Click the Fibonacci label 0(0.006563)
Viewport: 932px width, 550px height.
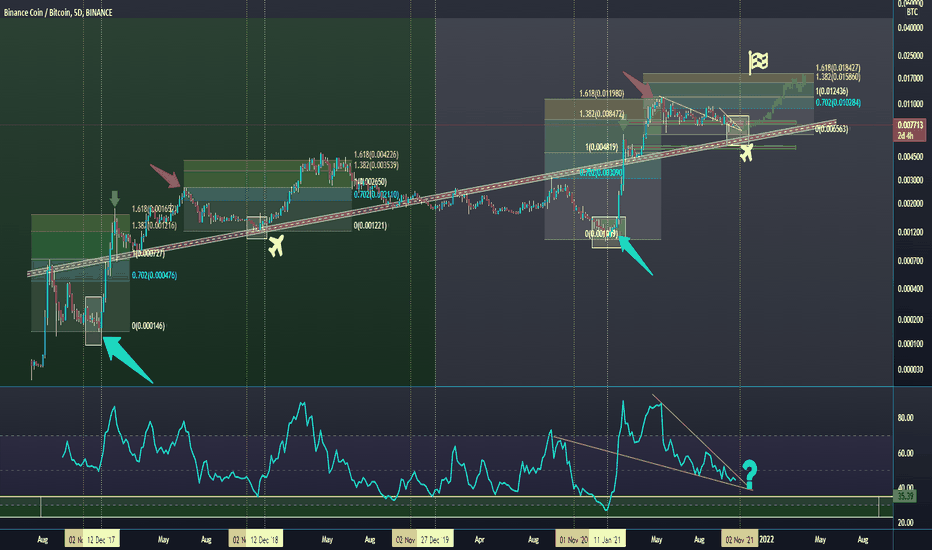[831, 128]
